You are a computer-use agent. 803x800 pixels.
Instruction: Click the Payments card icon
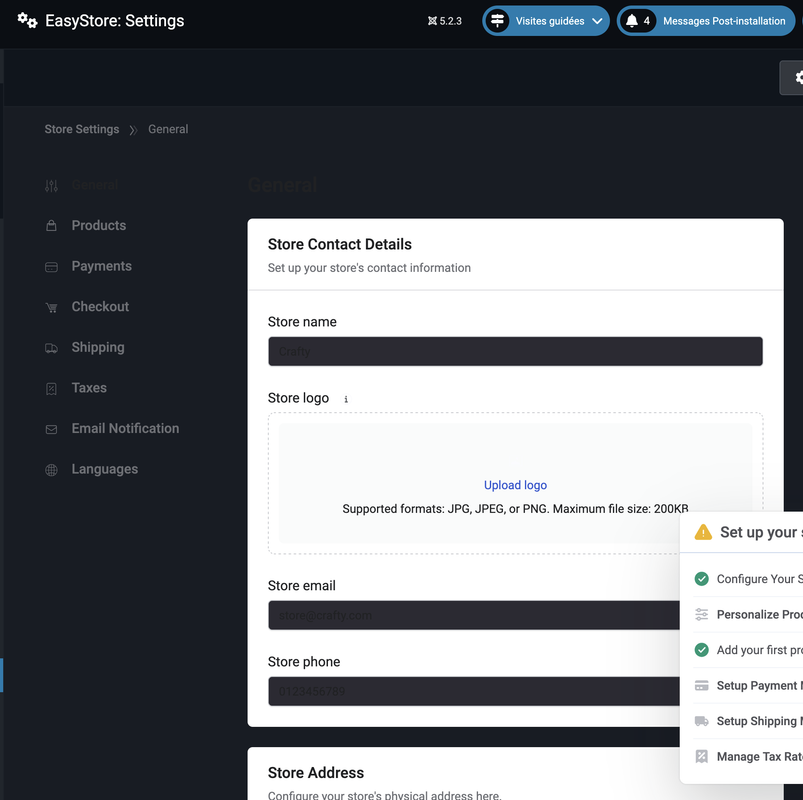click(51, 267)
